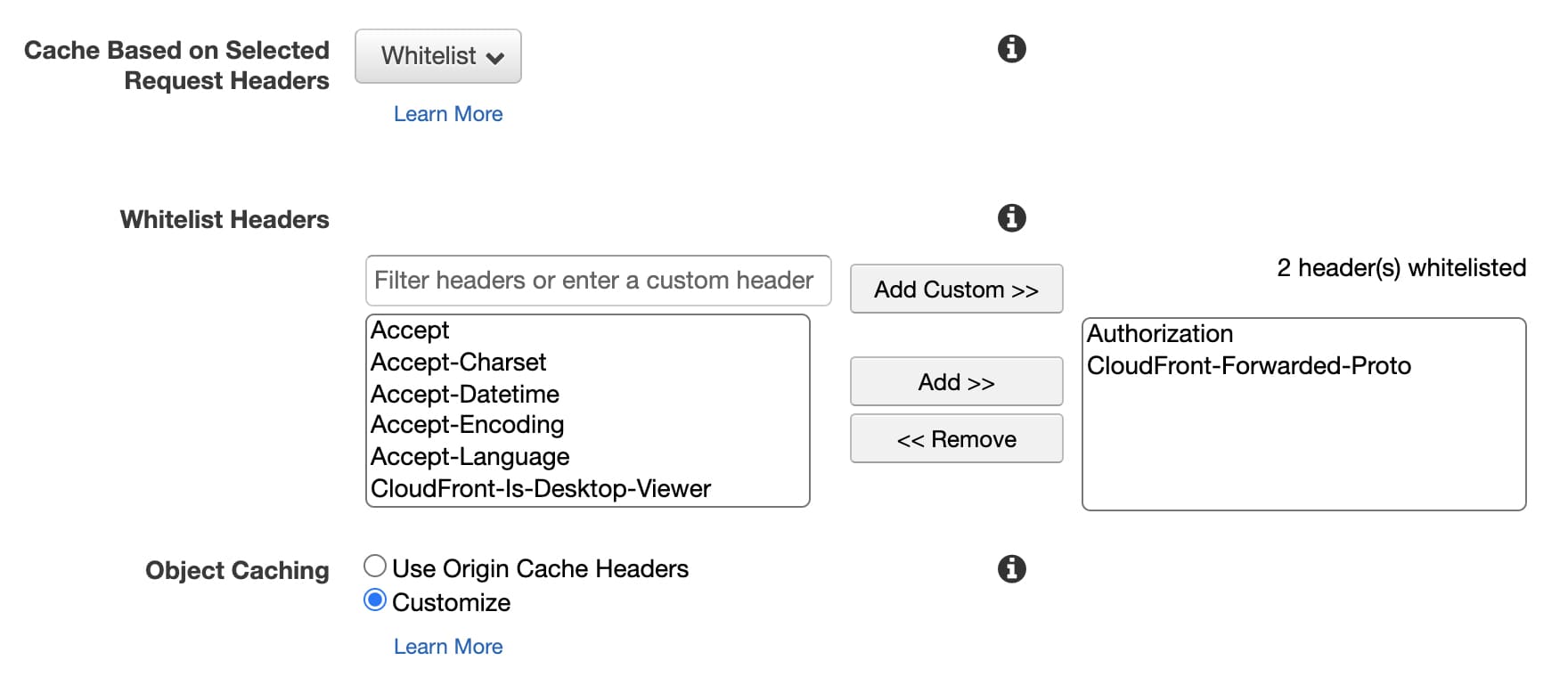Select CloudFront-Forwarded-Proto whitelisted header

1249,366
